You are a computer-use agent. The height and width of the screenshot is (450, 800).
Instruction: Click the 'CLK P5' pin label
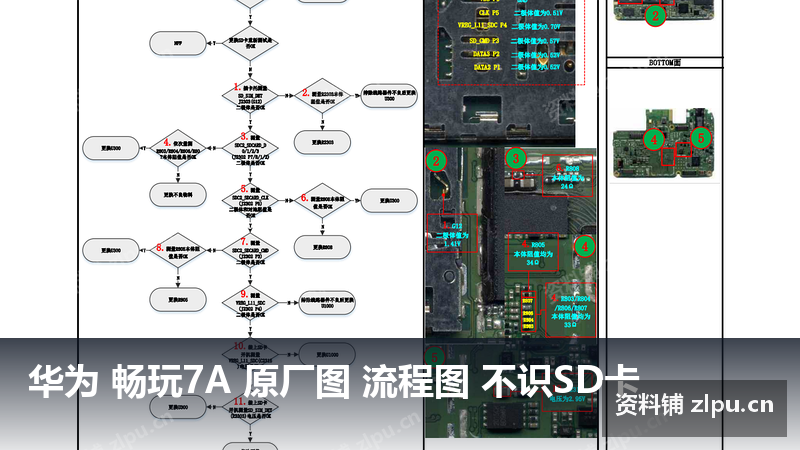click(x=489, y=13)
